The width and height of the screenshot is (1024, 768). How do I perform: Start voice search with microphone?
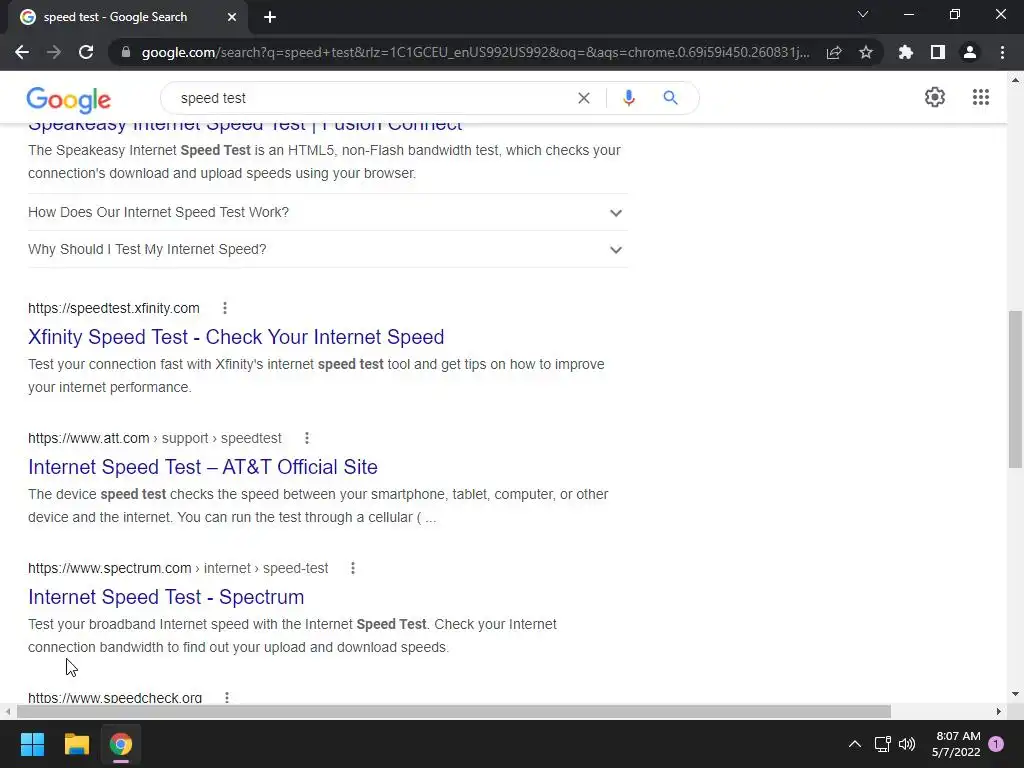628,98
